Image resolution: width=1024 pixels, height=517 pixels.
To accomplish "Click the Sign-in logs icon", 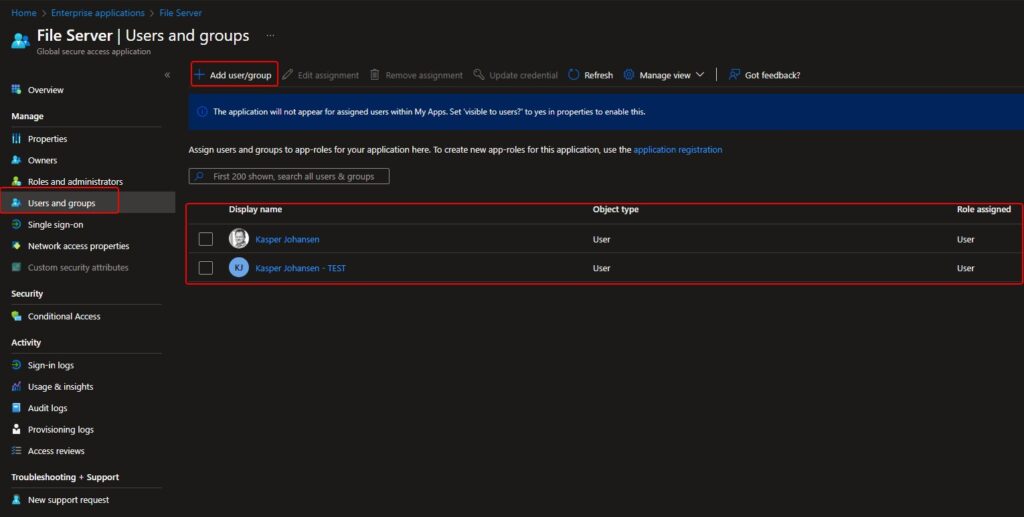I will pos(16,366).
